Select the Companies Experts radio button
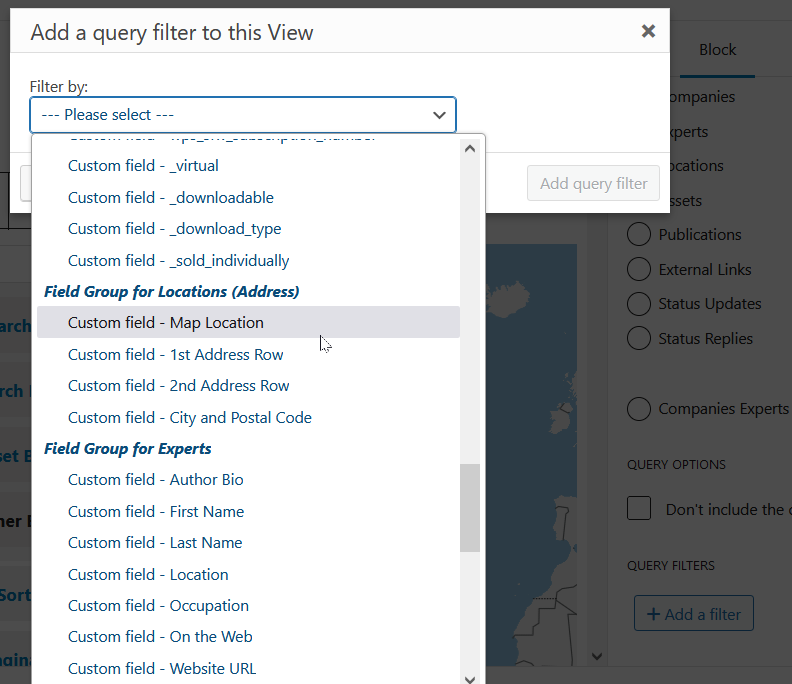 pyautogui.click(x=638, y=409)
